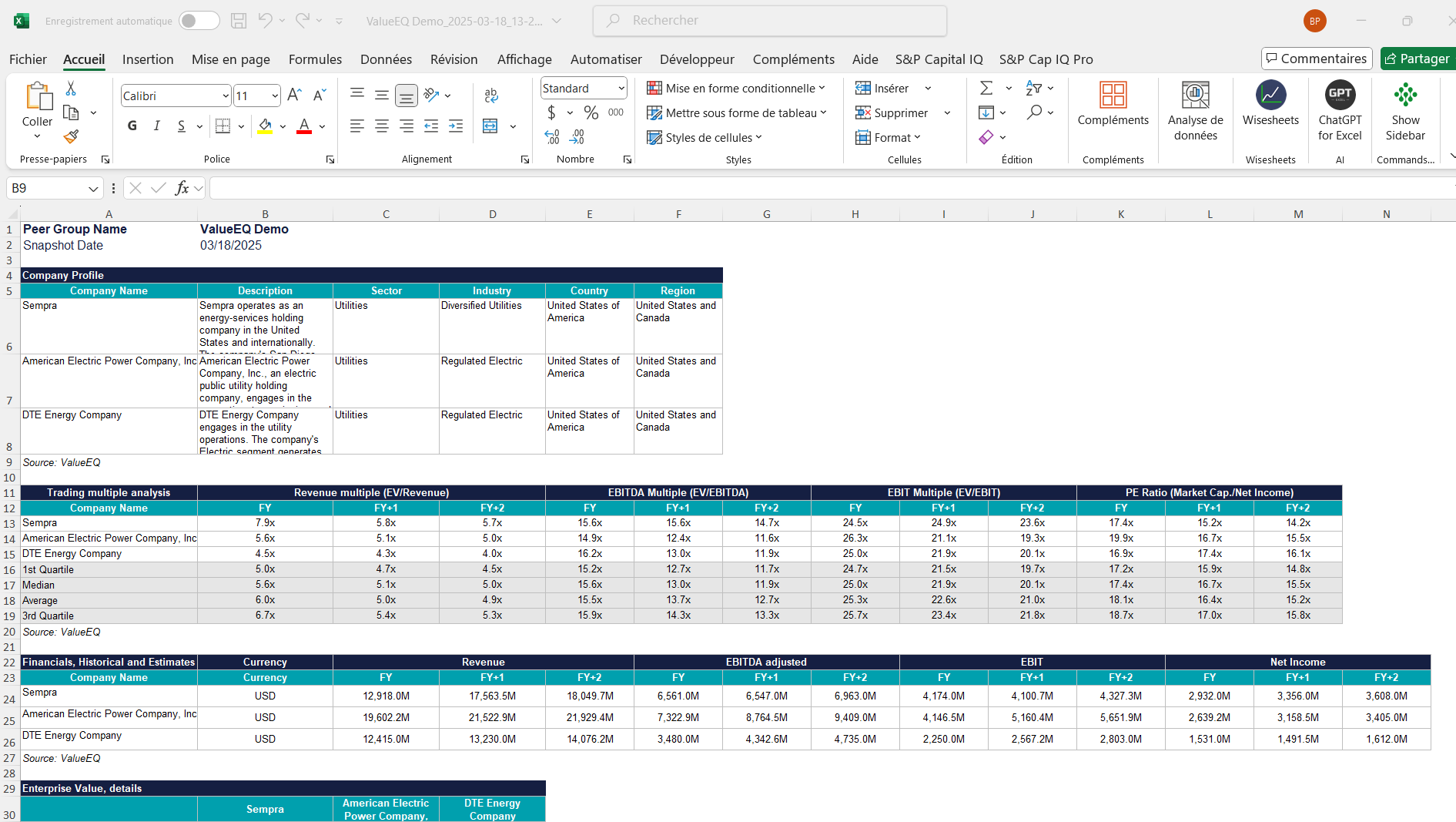
Task: Switch to the Formules tab
Action: pyautogui.click(x=315, y=59)
